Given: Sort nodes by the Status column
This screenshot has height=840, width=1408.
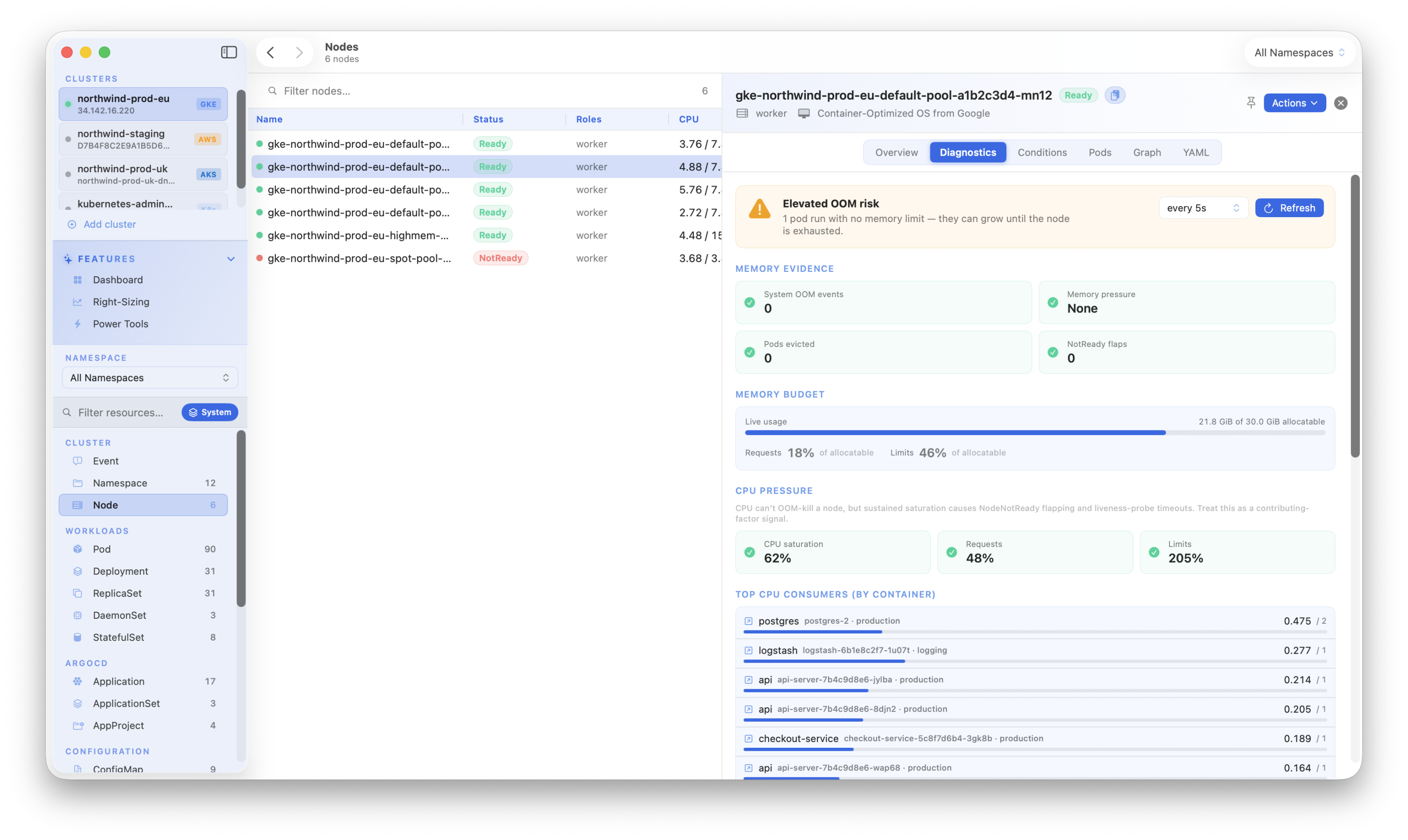Looking at the screenshot, I should pyautogui.click(x=488, y=119).
